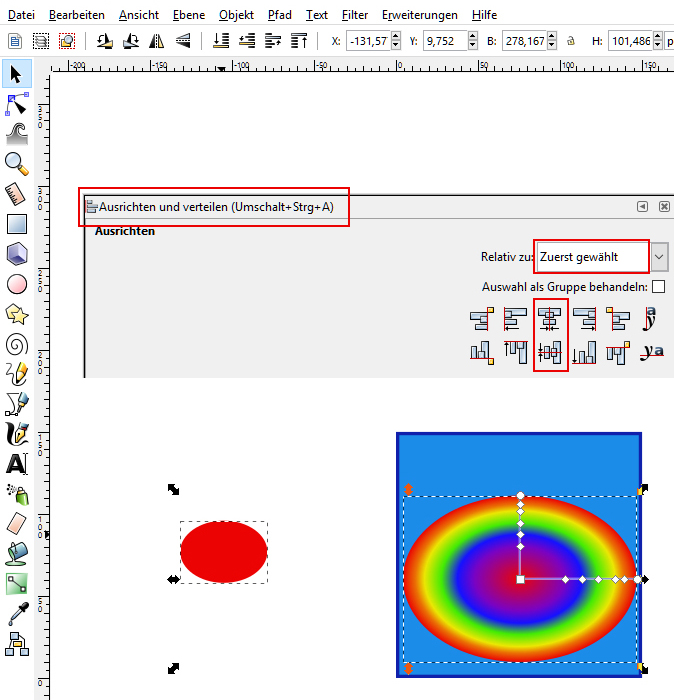
Task: Toggle the width-height lock icon
Action: click(x=571, y=41)
